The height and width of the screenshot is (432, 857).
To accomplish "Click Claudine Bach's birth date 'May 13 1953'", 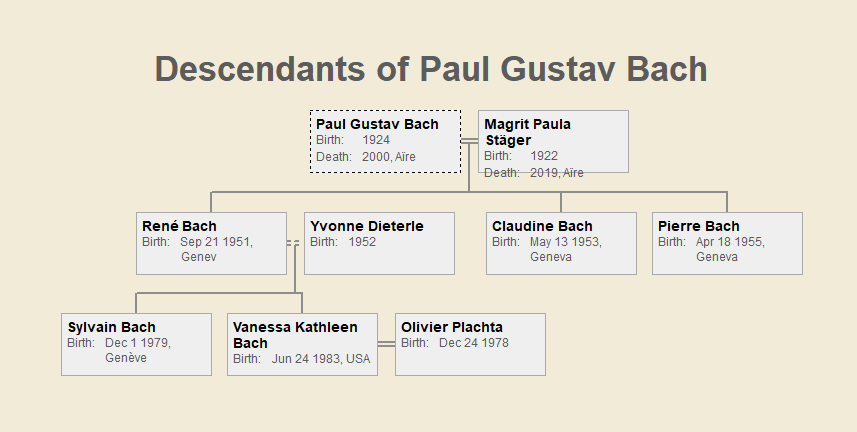I will point(565,242).
